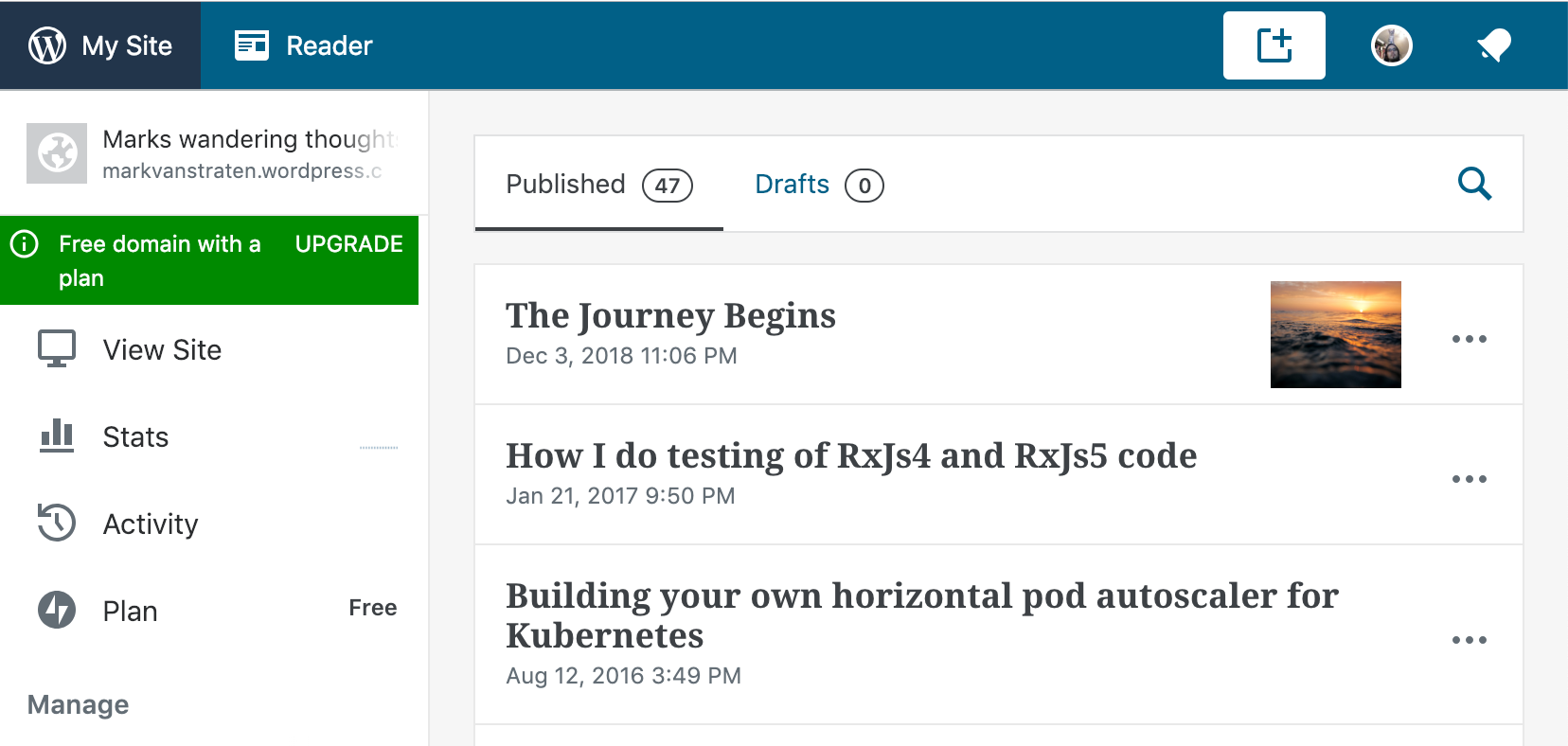This screenshot has height=746, width=1568.
Task: Click the Free domain with a plan text
Action: [x=159, y=260]
